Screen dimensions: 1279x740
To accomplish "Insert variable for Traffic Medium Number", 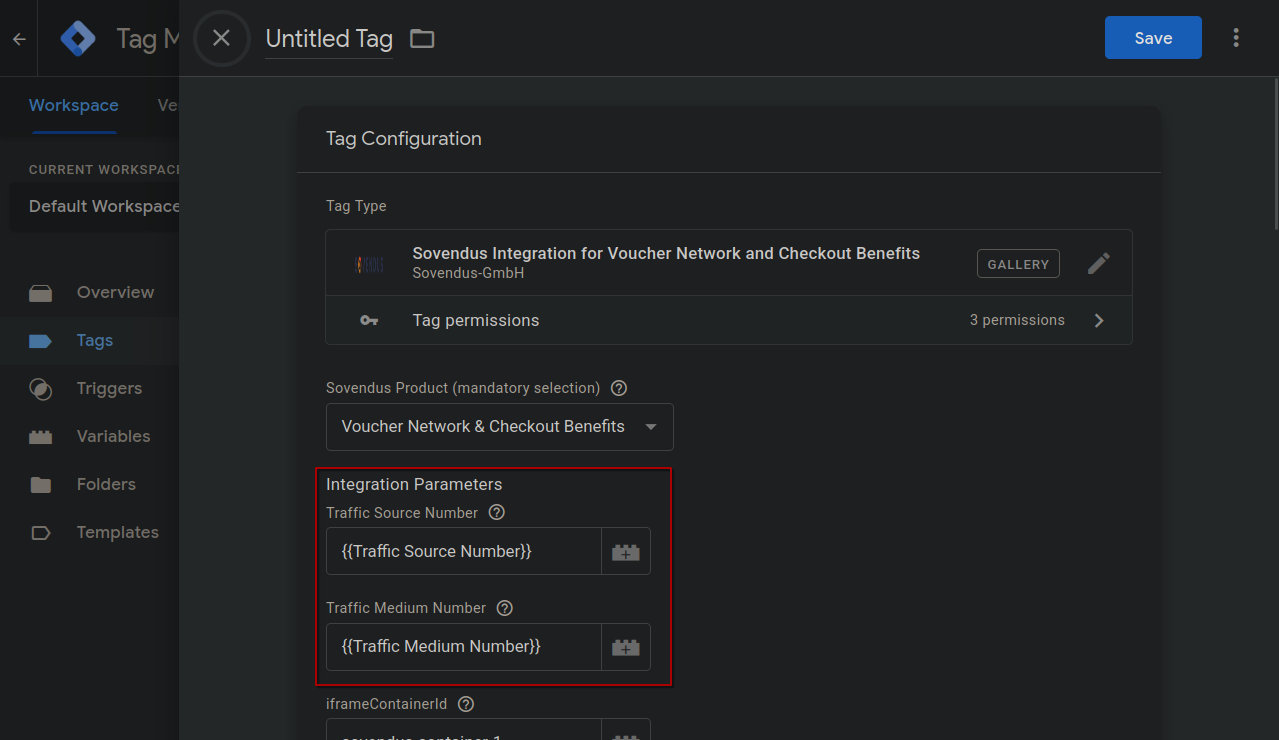I will [626, 647].
